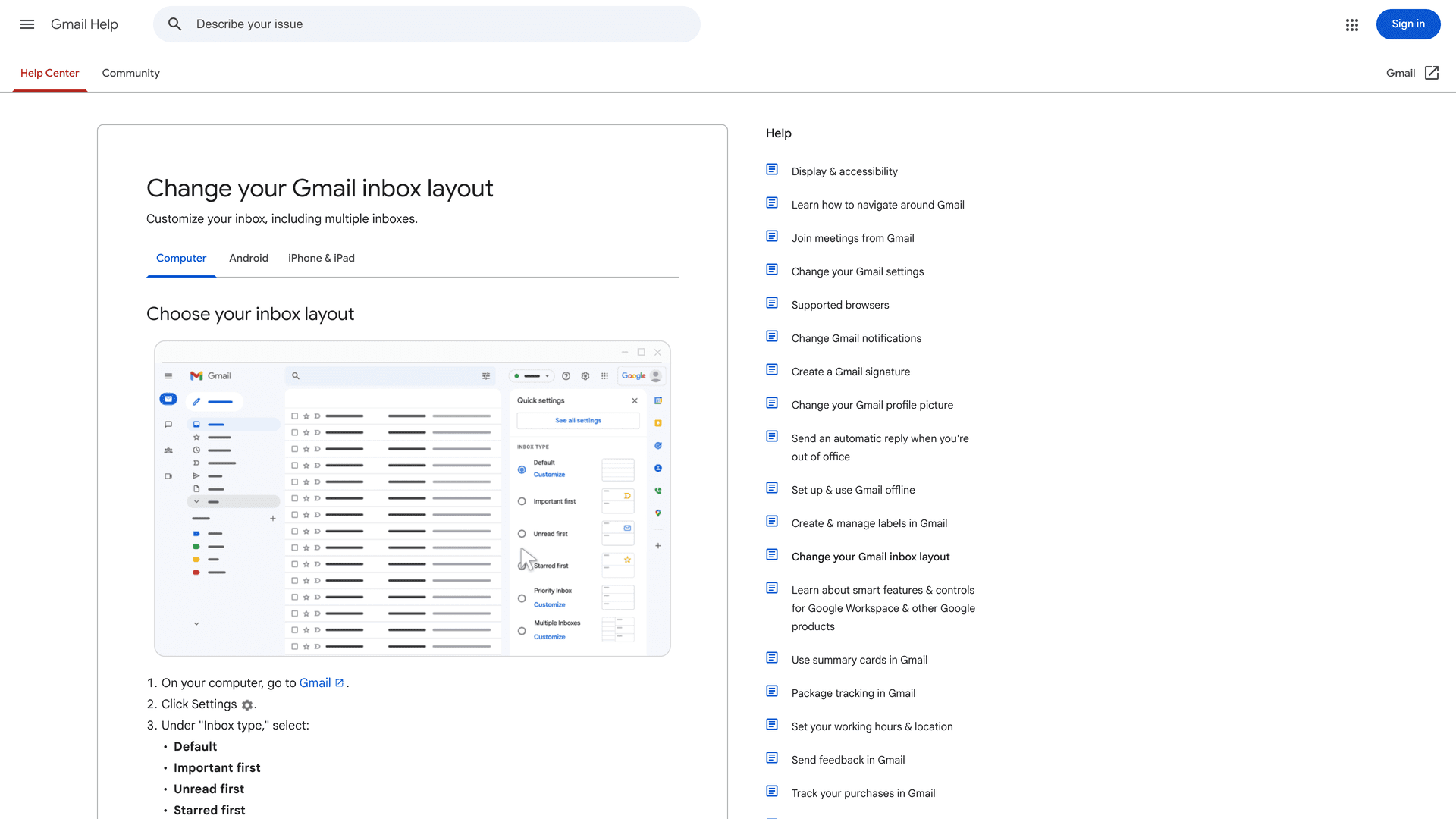Image resolution: width=1456 pixels, height=819 pixels.
Task: Collapse the expanded chevron row in the sidebar list
Action: pyautogui.click(x=196, y=501)
